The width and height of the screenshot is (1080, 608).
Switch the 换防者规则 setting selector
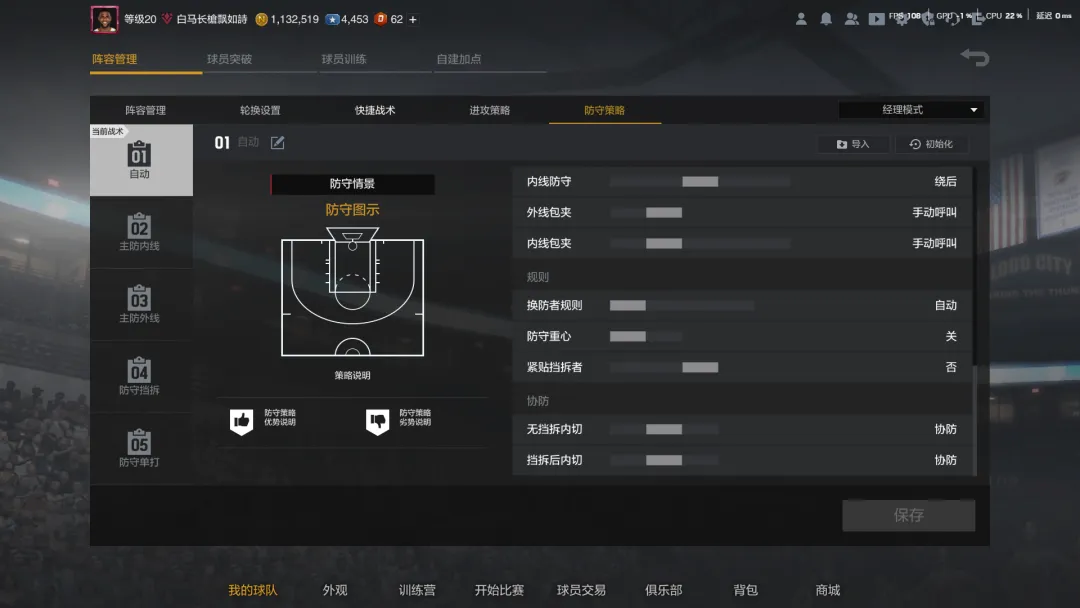682,305
